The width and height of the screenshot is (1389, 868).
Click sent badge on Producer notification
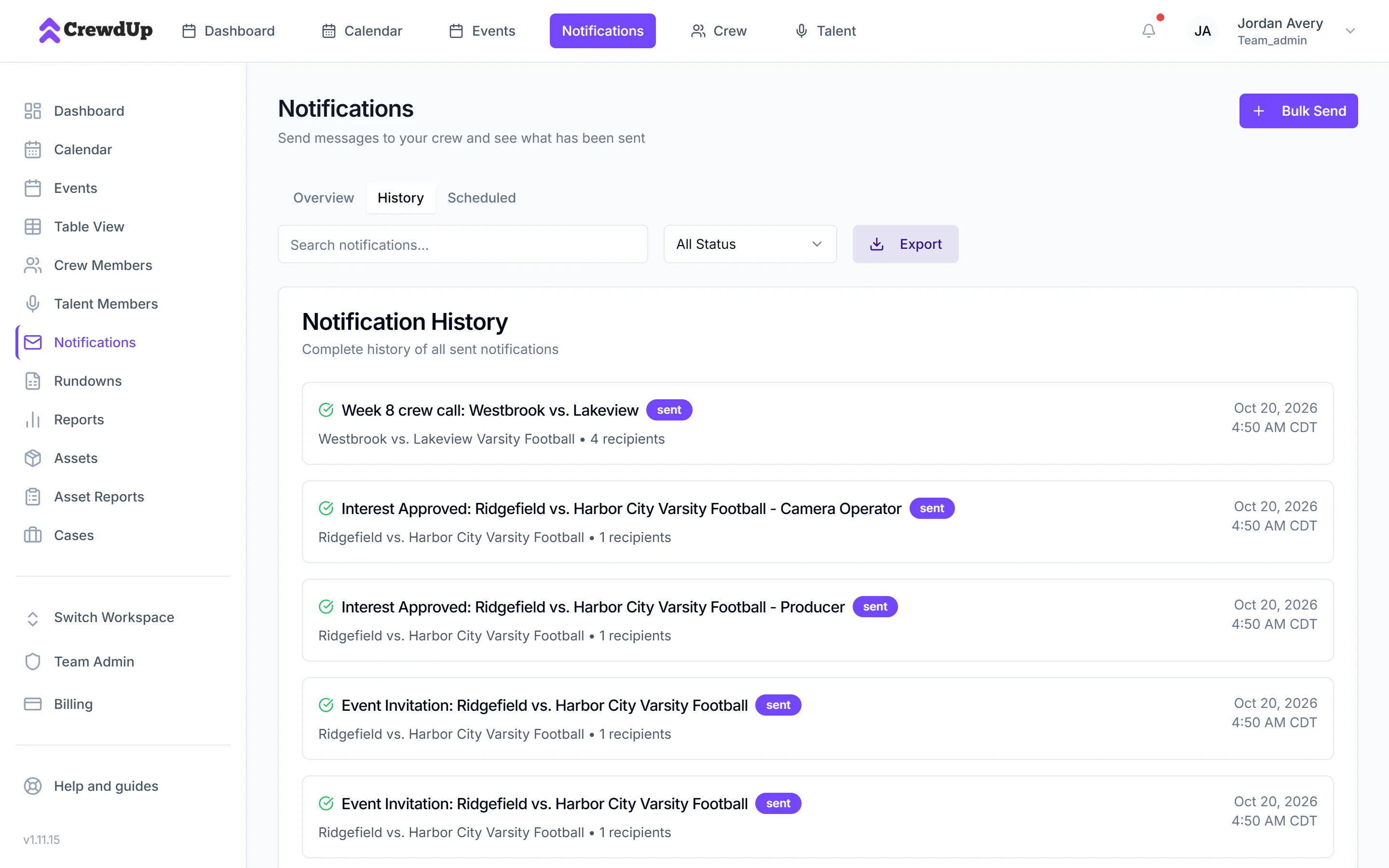875,607
